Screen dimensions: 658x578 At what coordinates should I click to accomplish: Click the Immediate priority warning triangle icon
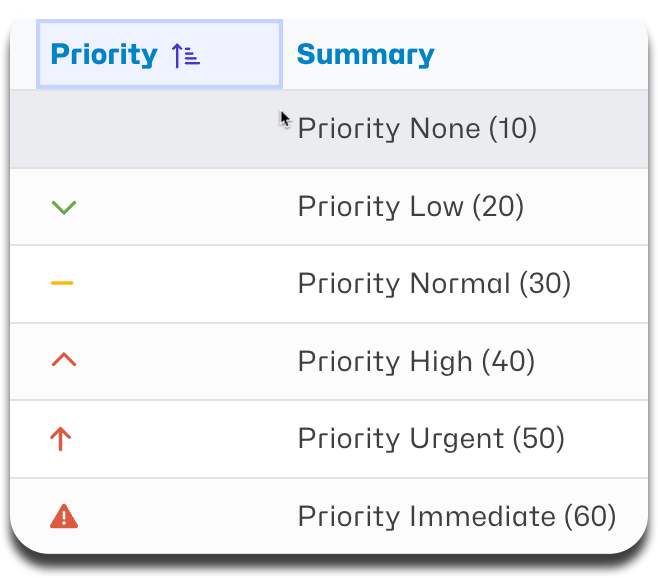[64, 516]
